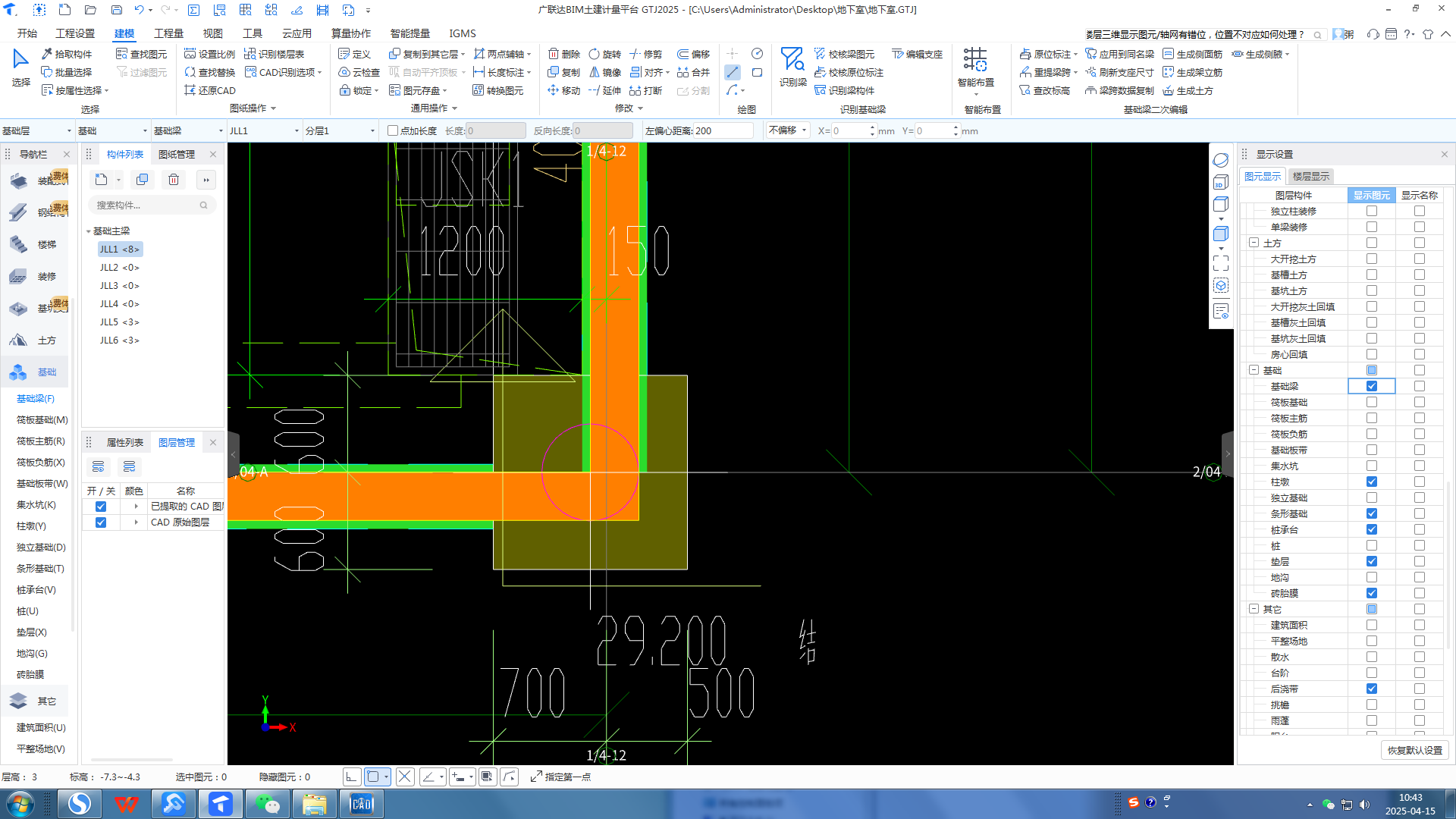Click the orbit view icon in canvas toolbar
Viewport: 1456px width, 819px height.
(1220, 161)
